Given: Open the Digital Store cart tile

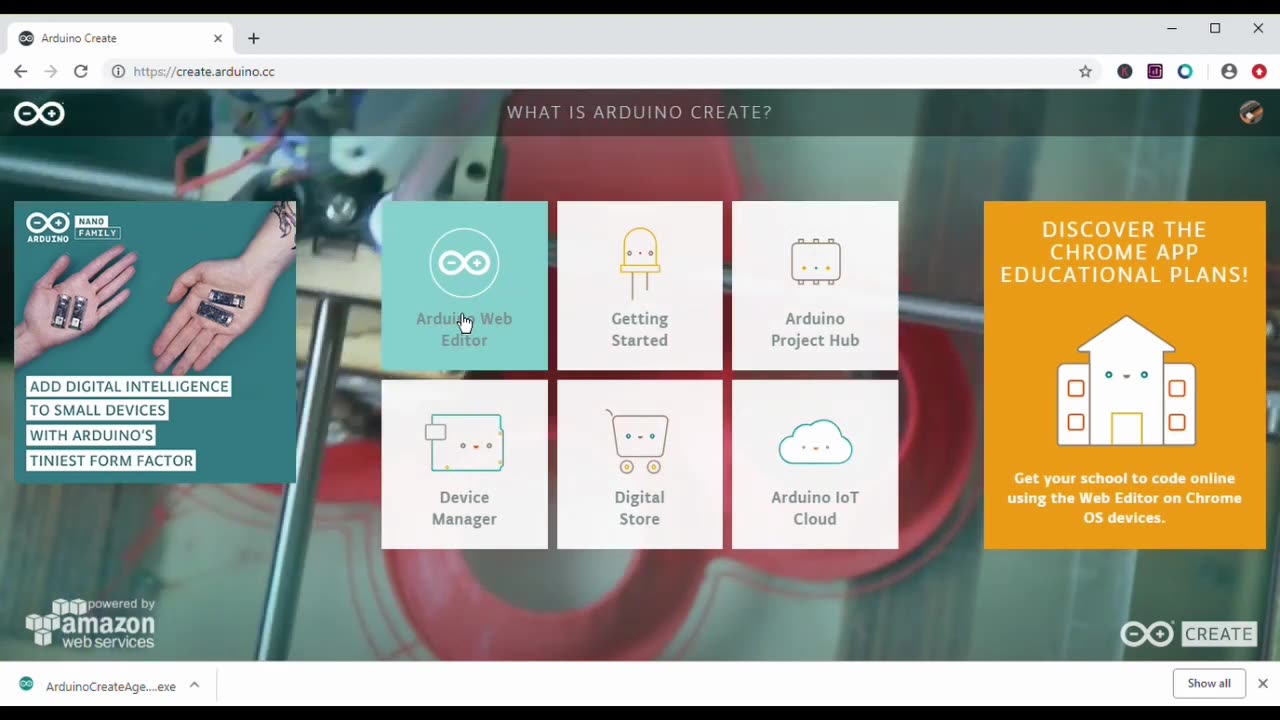Looking at the screenshot, I should coord(639,464).
